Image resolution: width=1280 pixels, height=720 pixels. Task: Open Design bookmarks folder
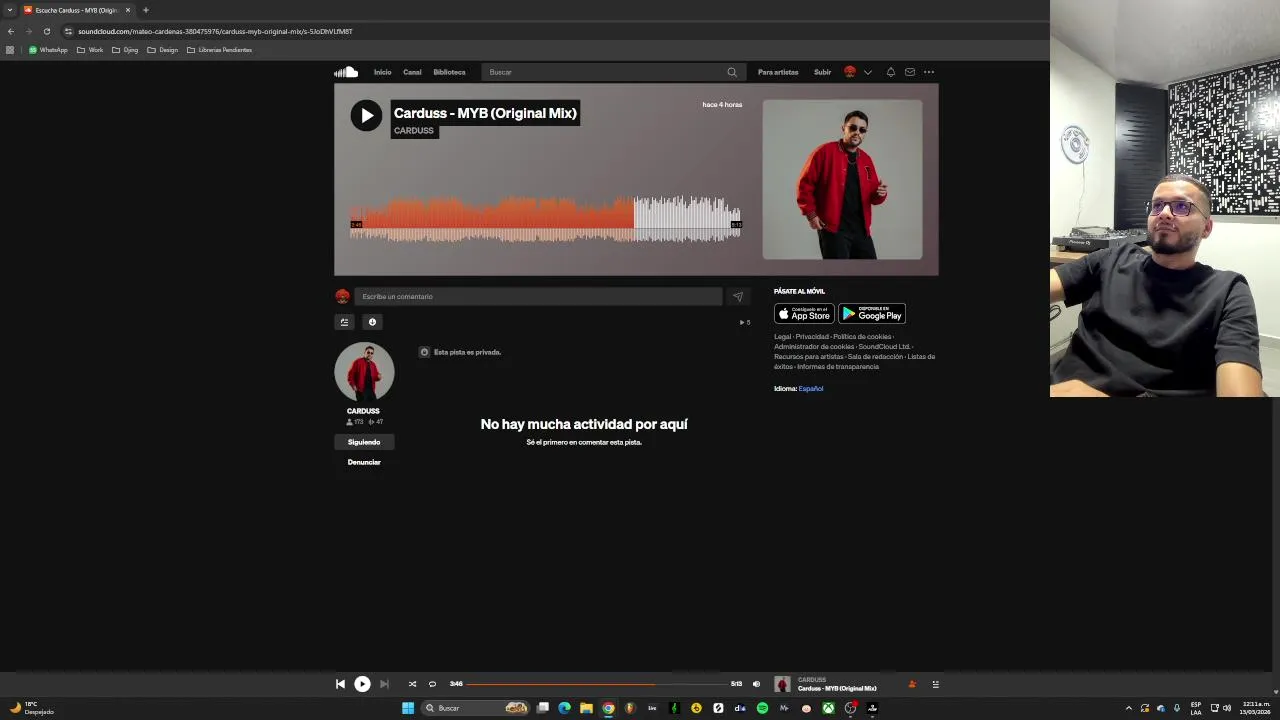(162, 50)
